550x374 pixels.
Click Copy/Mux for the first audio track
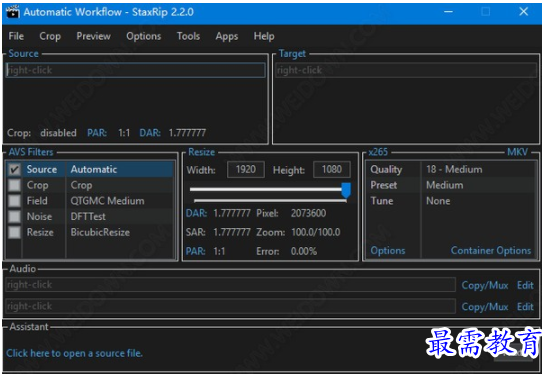tap(485, 285)
